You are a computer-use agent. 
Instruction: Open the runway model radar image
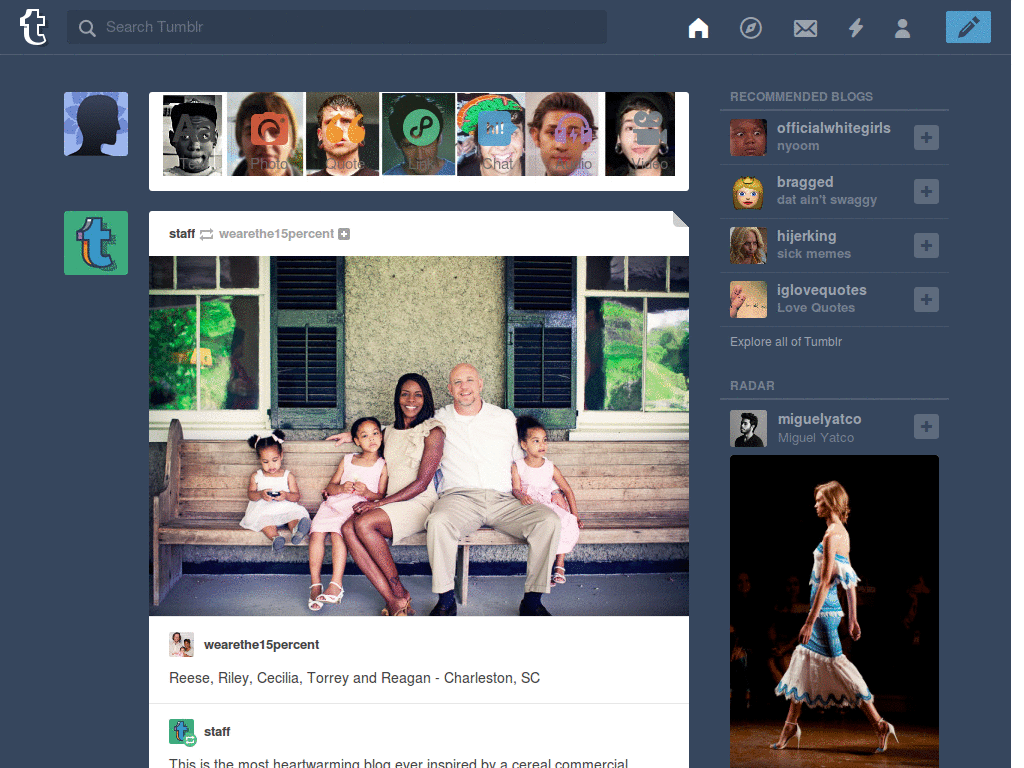click(x=834, y=611)
